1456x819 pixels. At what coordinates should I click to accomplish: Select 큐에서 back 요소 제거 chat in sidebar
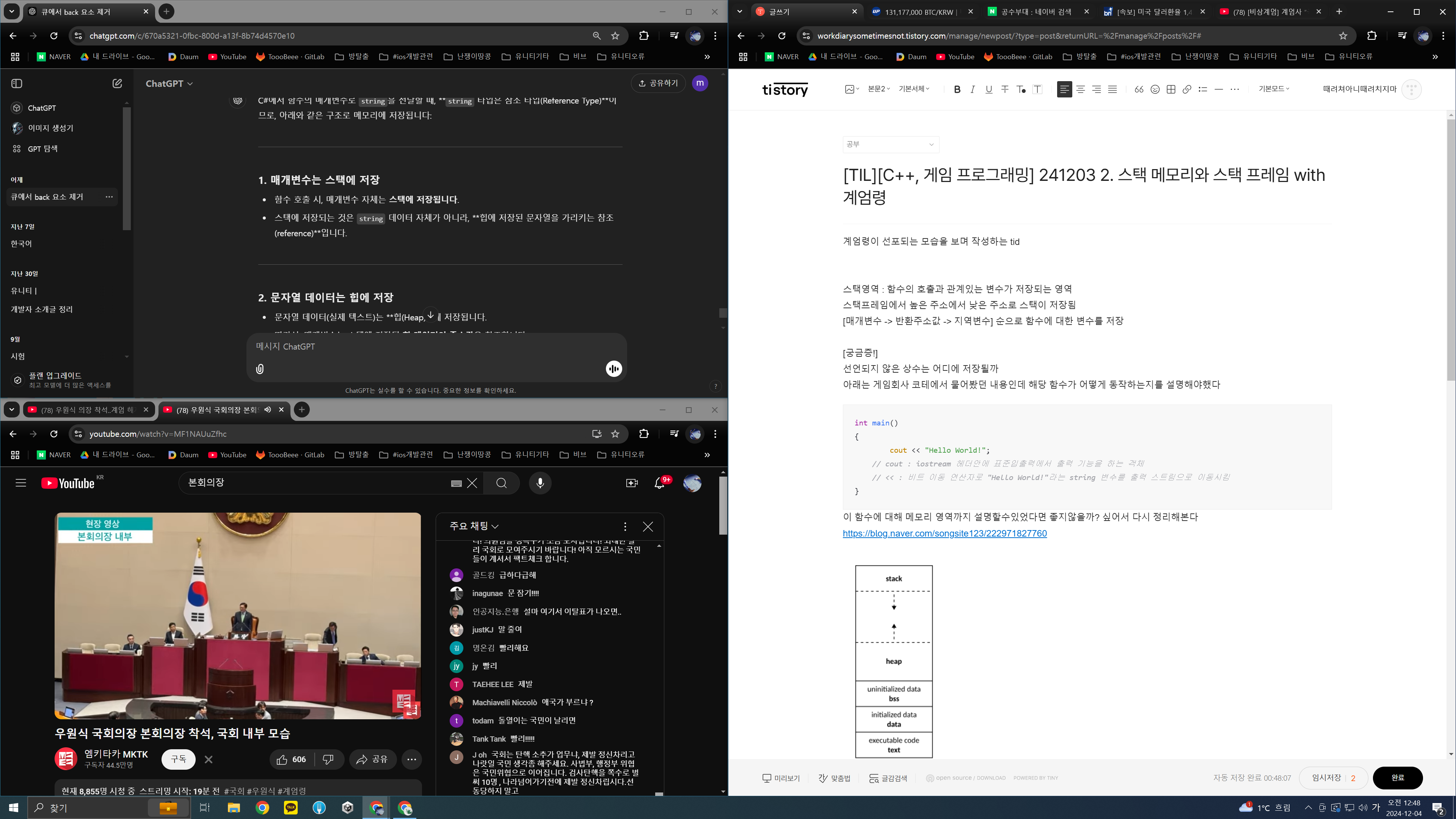pos(47,197)
